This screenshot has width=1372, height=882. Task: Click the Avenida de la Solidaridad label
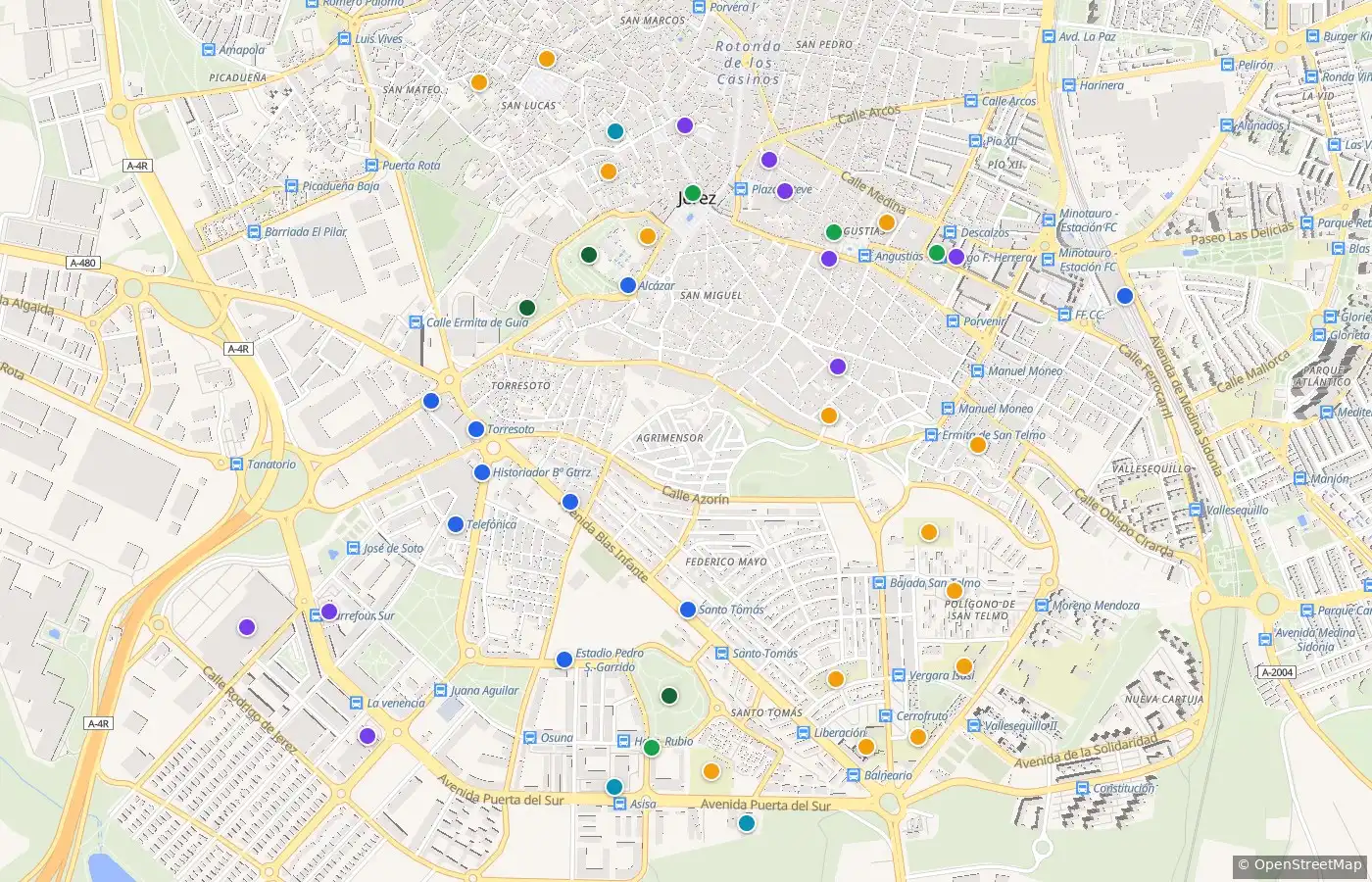[x=1086, y=750]
